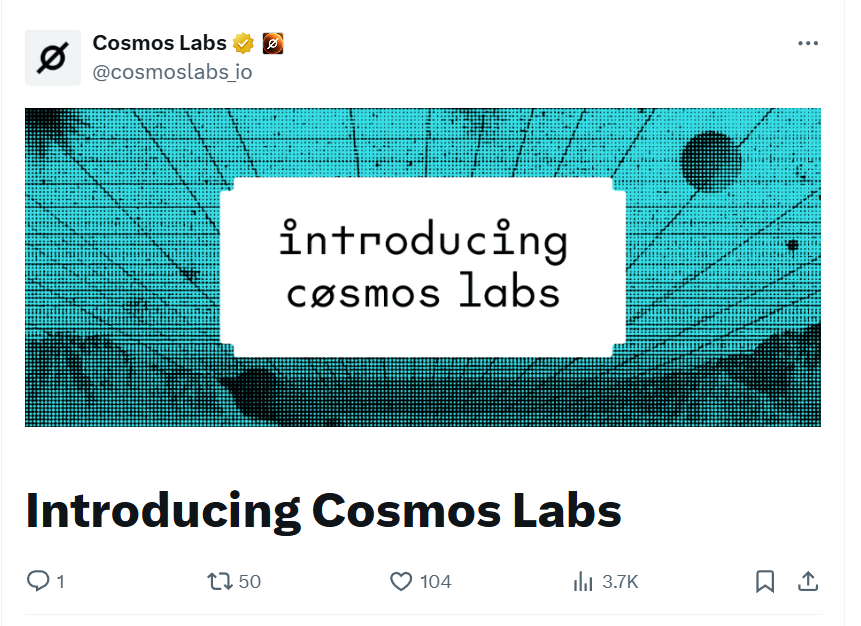The image size is (861, 626).
Task: Repost using the retweet arrows icon
Action: click(220, 581)
